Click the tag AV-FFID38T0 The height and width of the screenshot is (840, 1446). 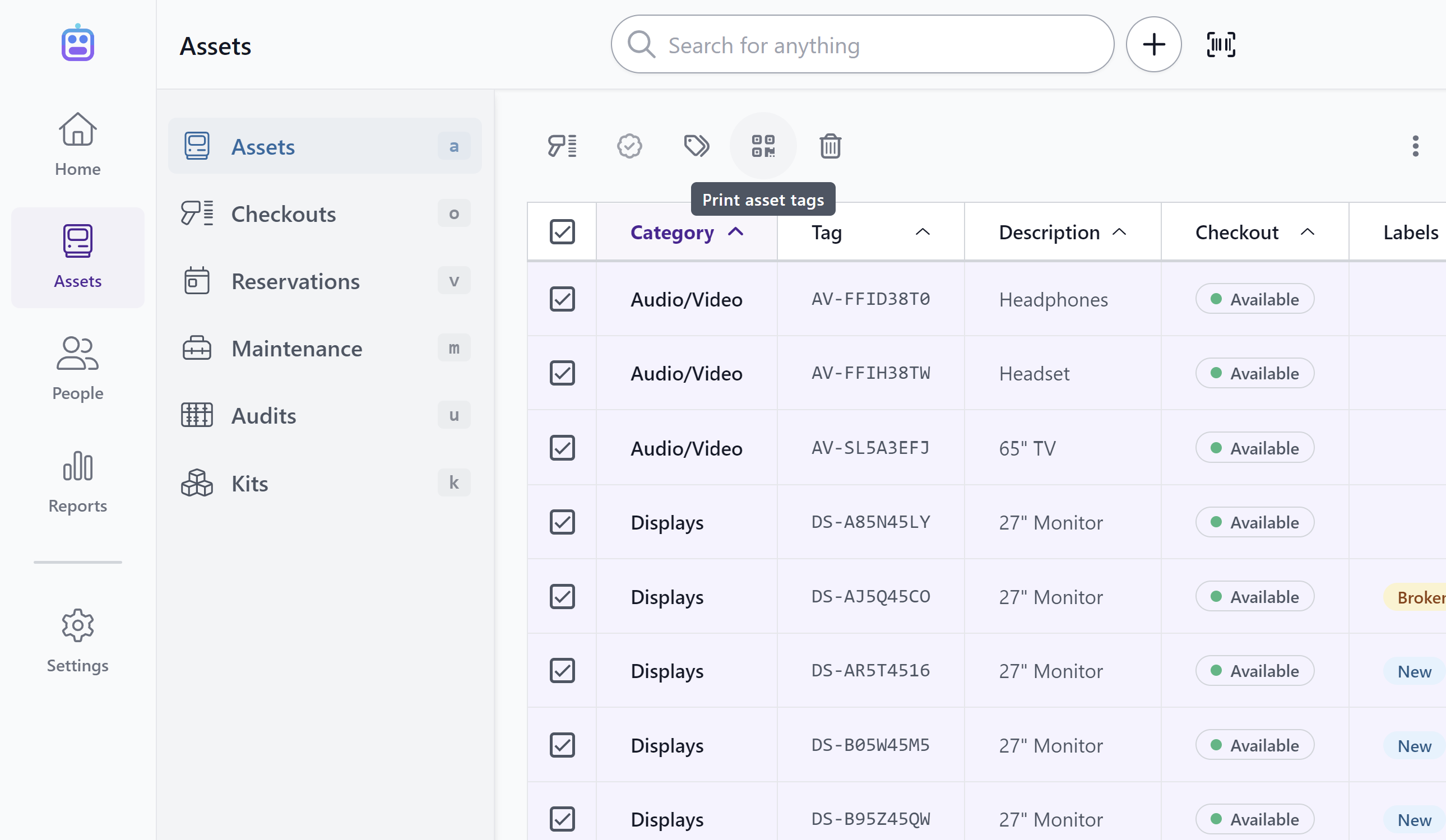[x=870, y=299]
